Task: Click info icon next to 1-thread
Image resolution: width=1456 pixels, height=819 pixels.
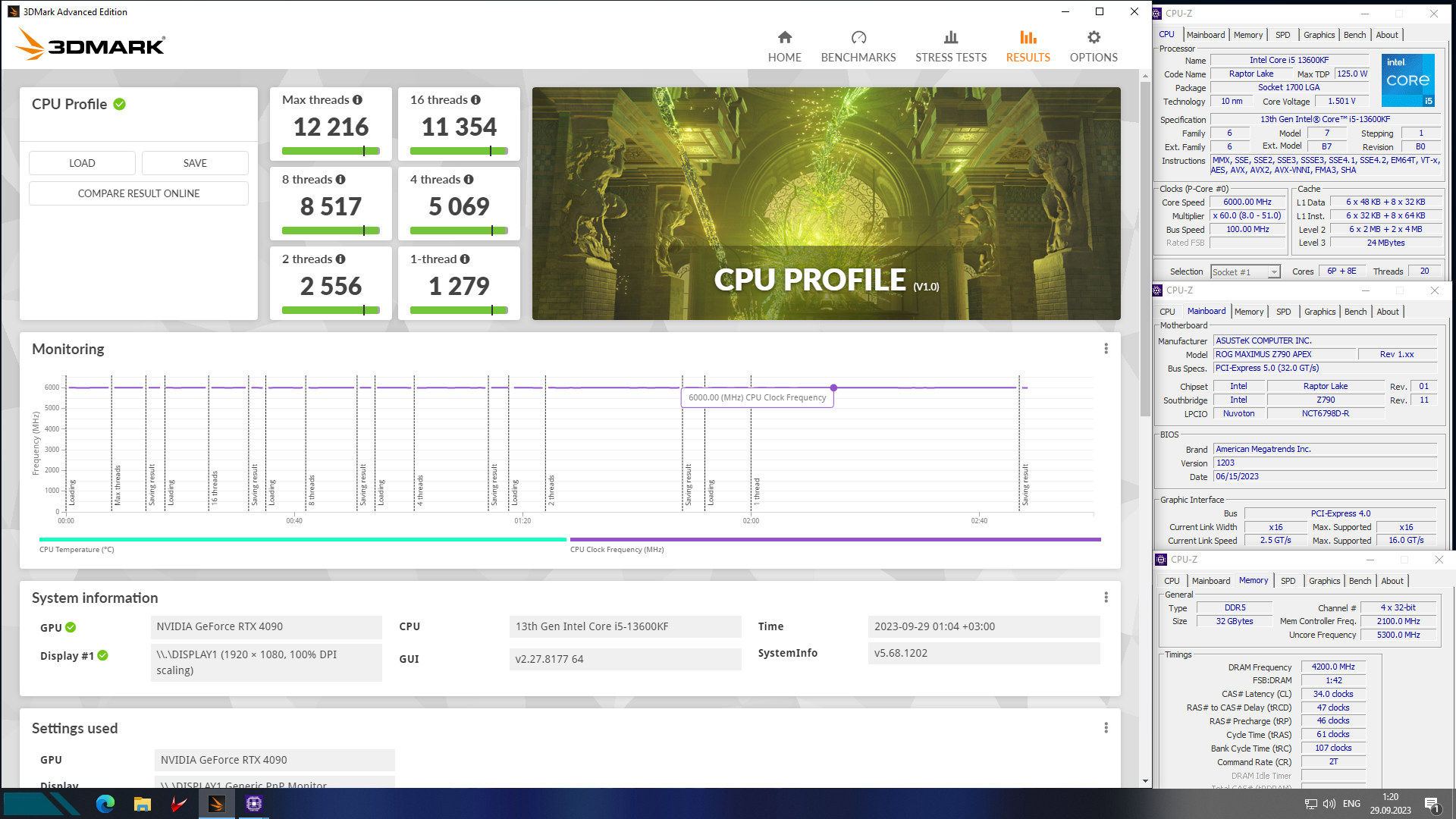Action: [x=465, y=259]
